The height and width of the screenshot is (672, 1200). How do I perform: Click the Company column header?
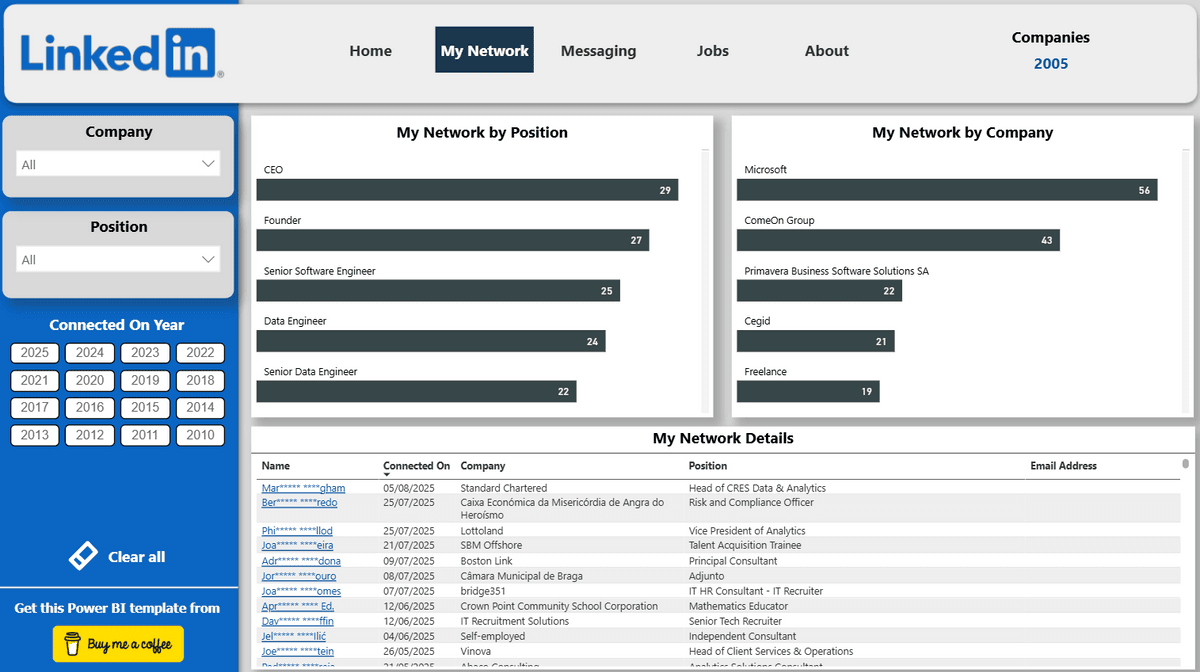tap(483, 466)
